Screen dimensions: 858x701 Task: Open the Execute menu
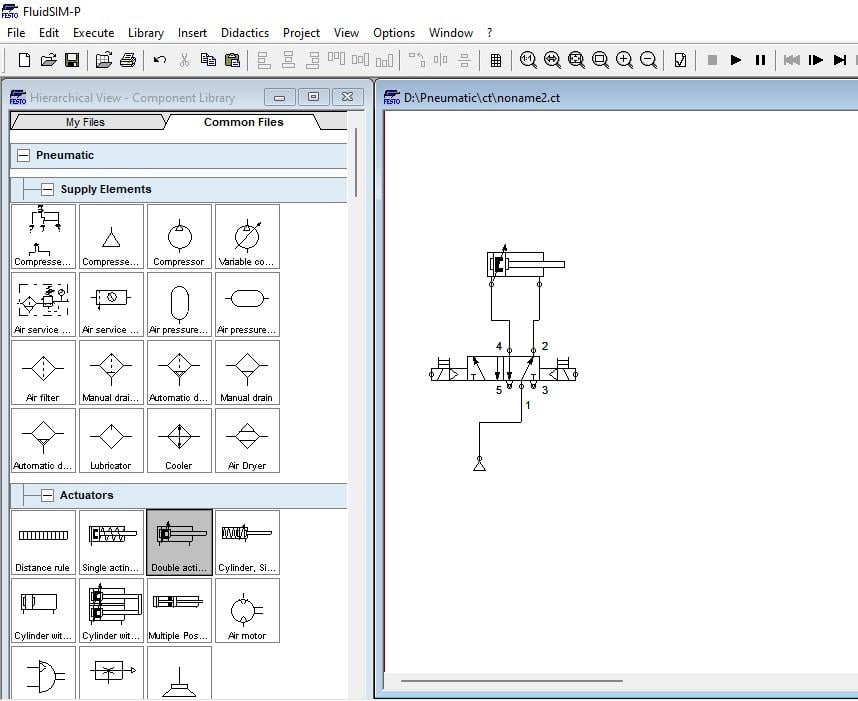pyautogui.click(x=93, y=32)
